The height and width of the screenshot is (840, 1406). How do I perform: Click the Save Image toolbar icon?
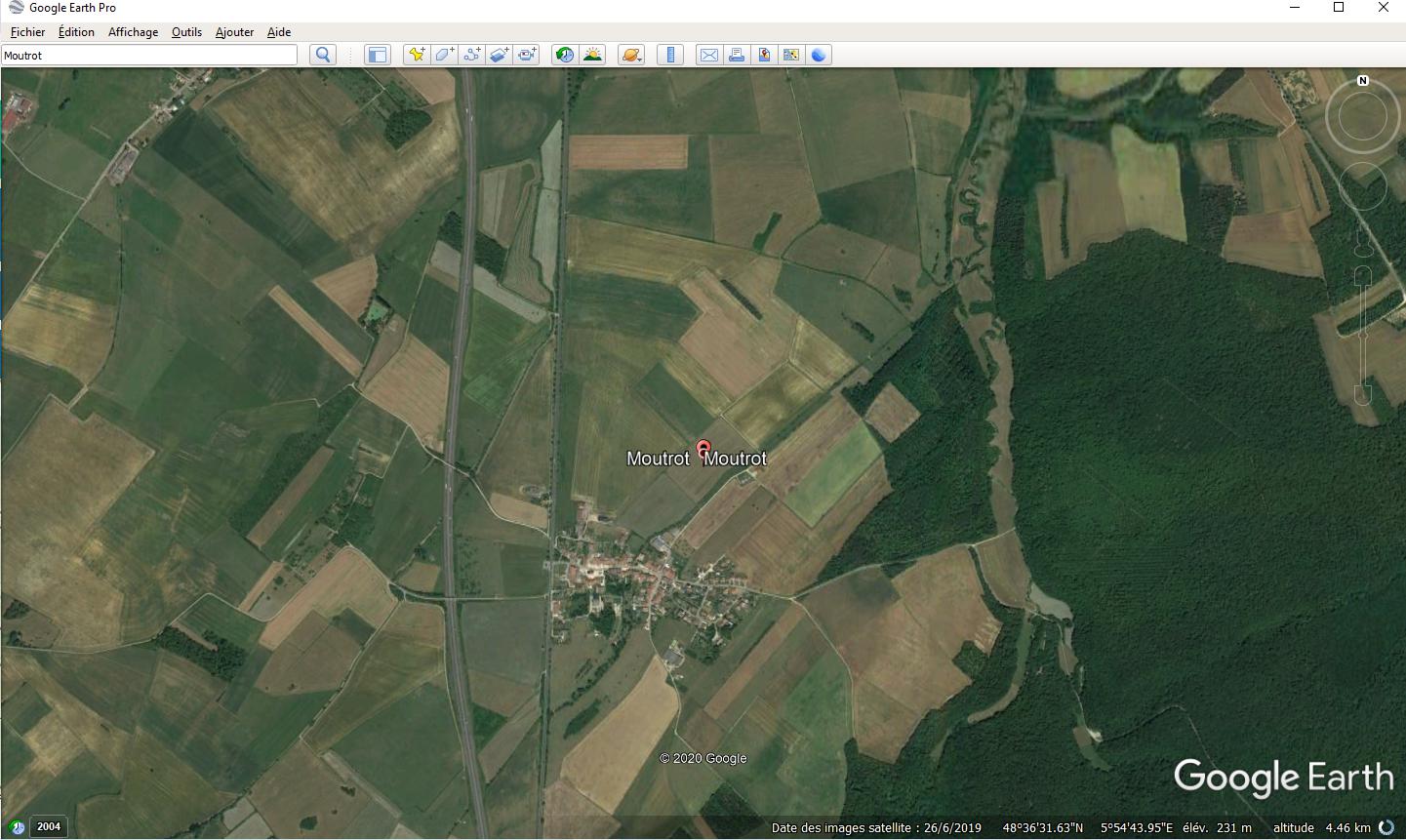(x=764, y=55)
